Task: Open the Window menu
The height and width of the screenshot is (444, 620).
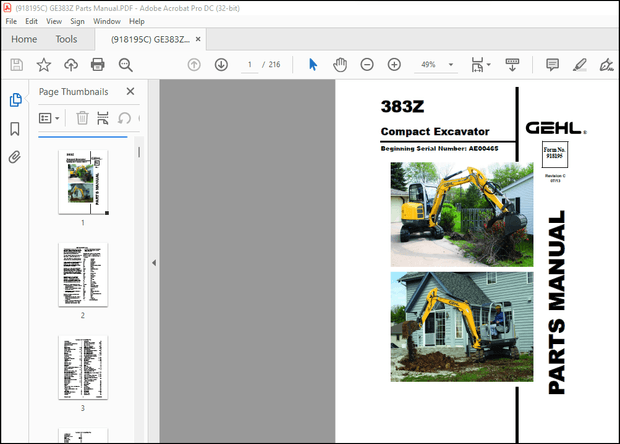Action: click(107, 21)
